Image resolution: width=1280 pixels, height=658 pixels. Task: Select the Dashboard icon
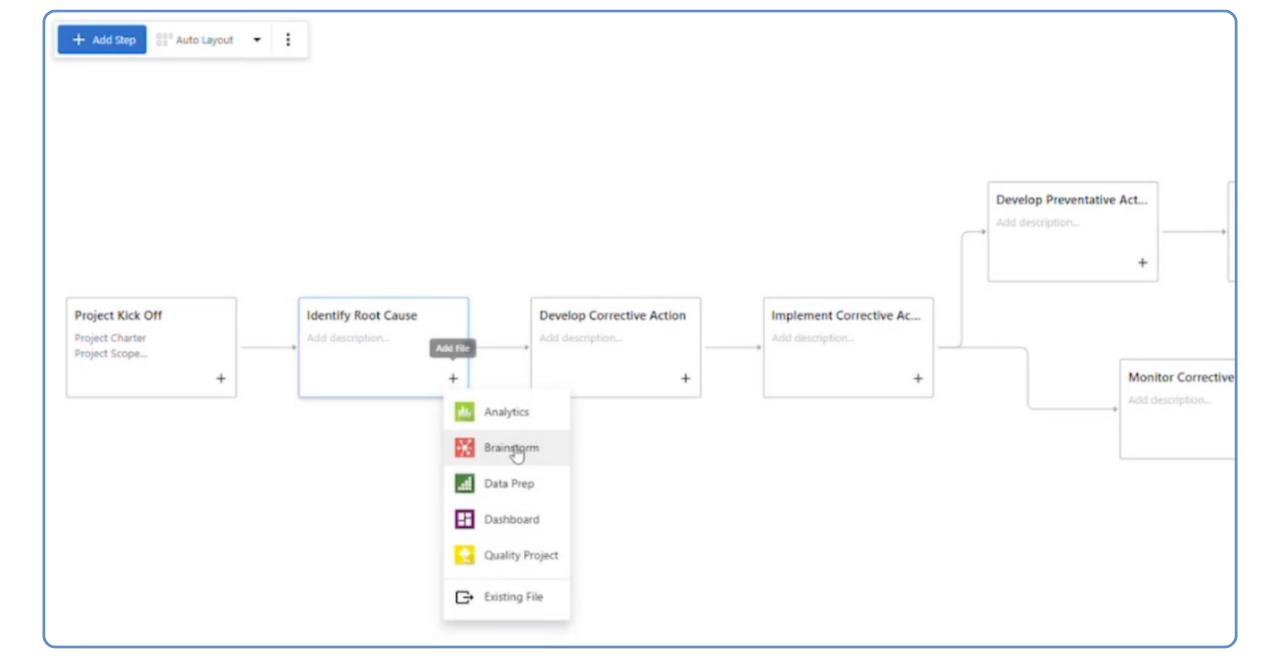pyautogui.click(x=463, y=519)
